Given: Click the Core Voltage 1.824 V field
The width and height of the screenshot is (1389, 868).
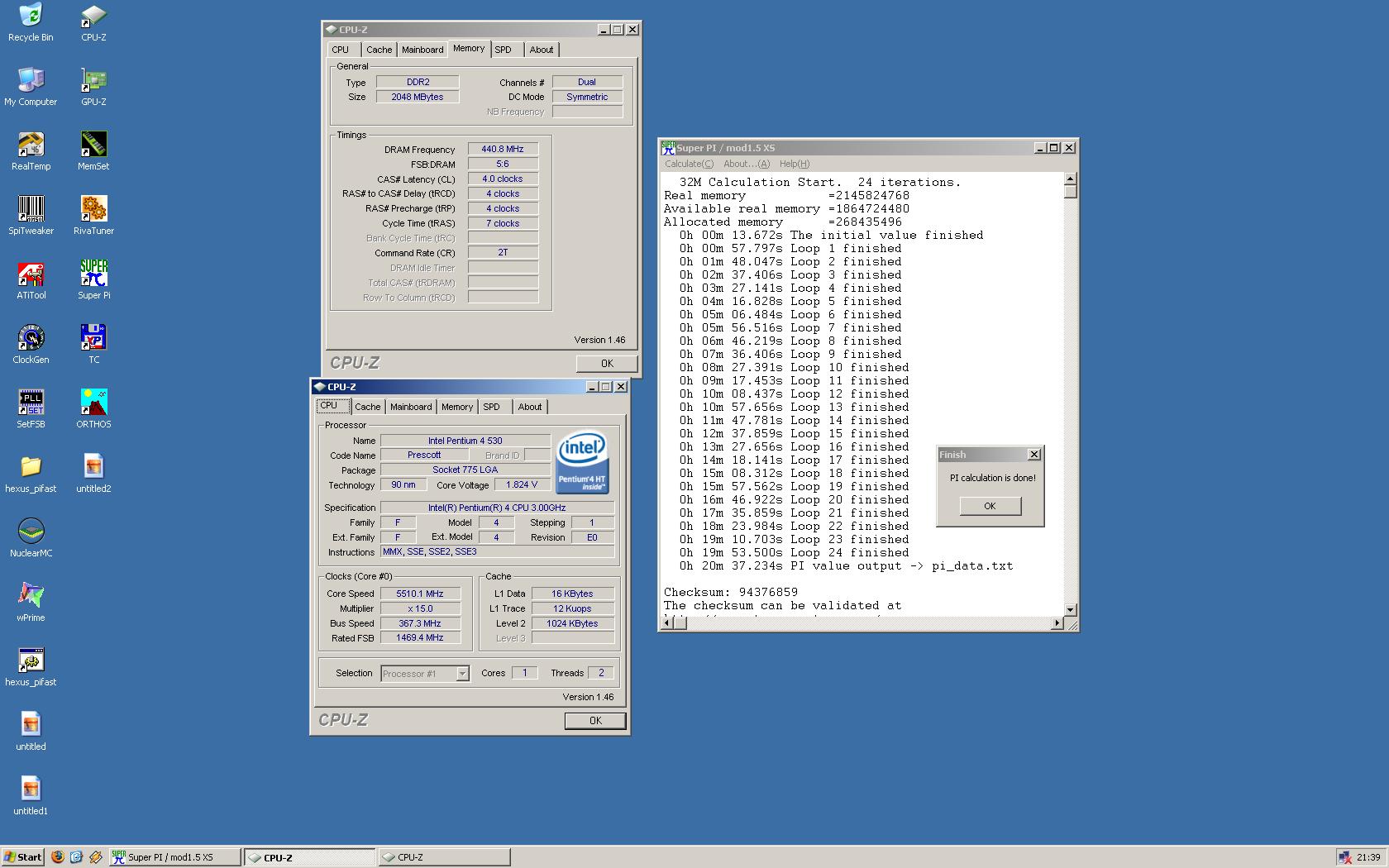Looking at the screenshot, I should 522,485.
